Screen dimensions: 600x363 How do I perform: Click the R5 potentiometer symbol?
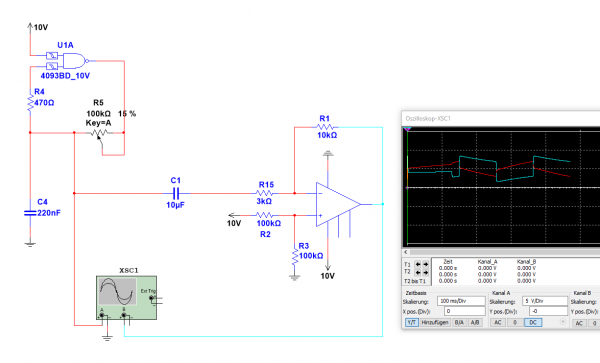(x=99, y=133)
